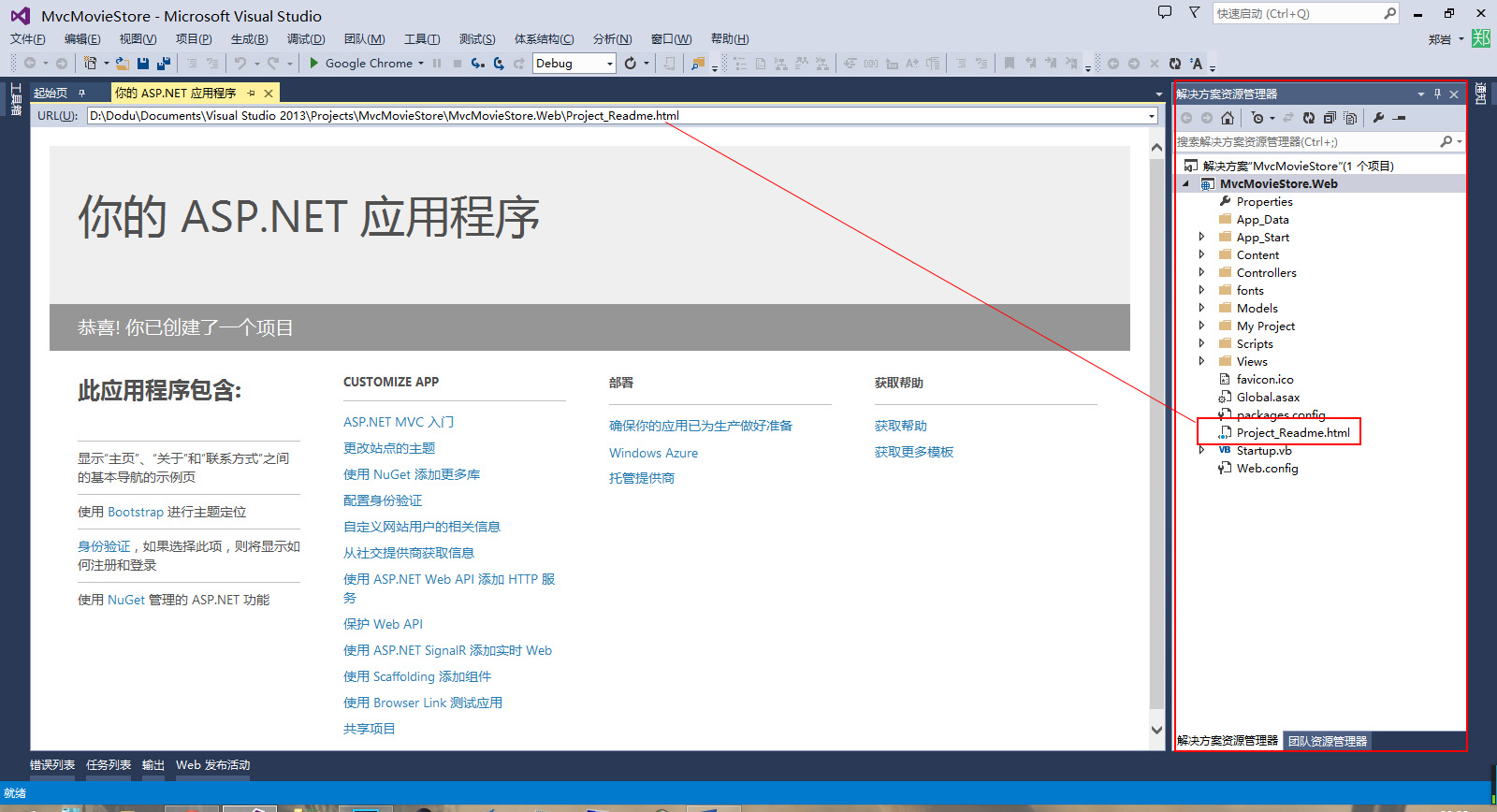Open Properties via the wrench icon
1497x812 pixels.
pos(1378,118)
